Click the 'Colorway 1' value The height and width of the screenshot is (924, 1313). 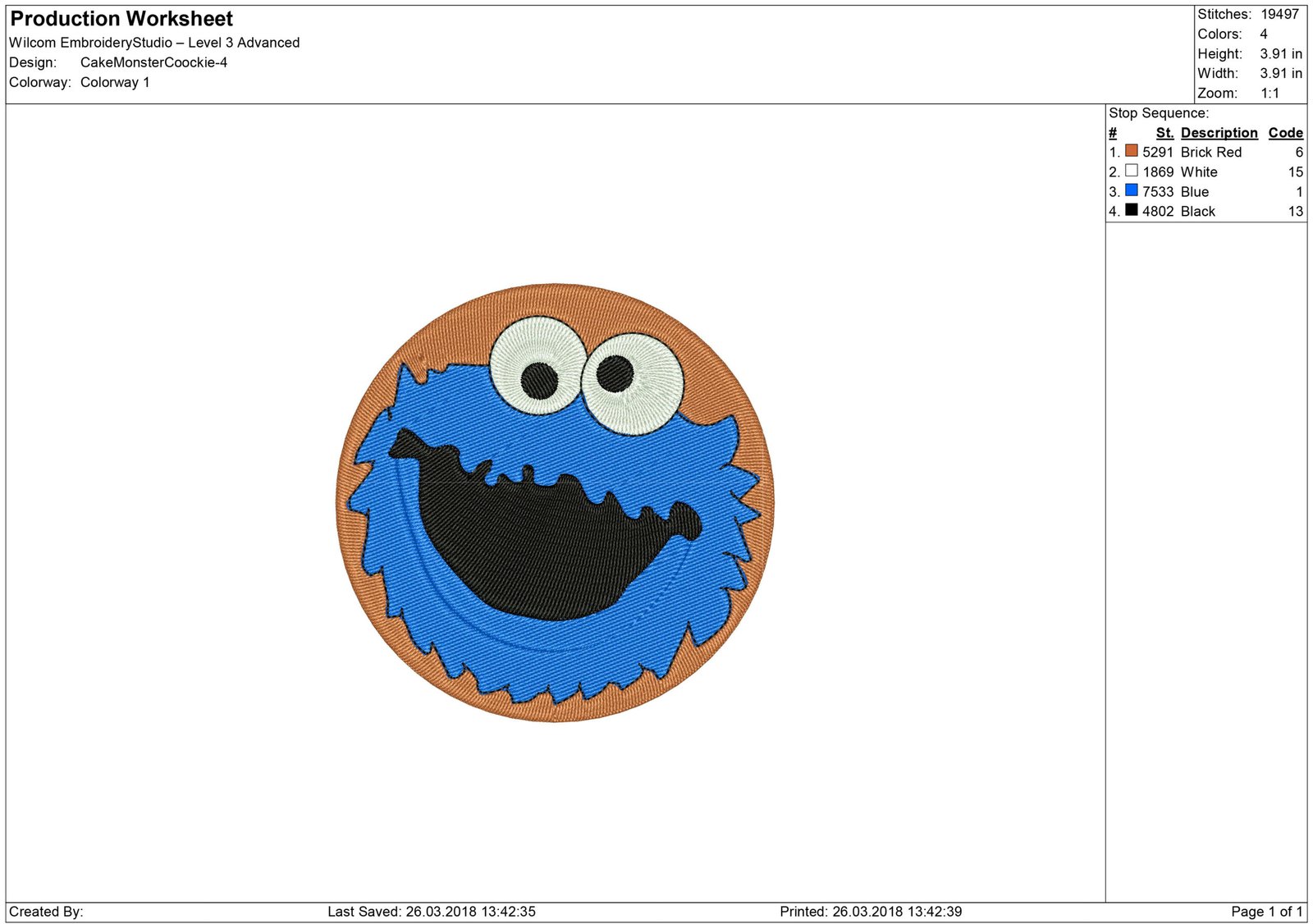click(115, 82)
